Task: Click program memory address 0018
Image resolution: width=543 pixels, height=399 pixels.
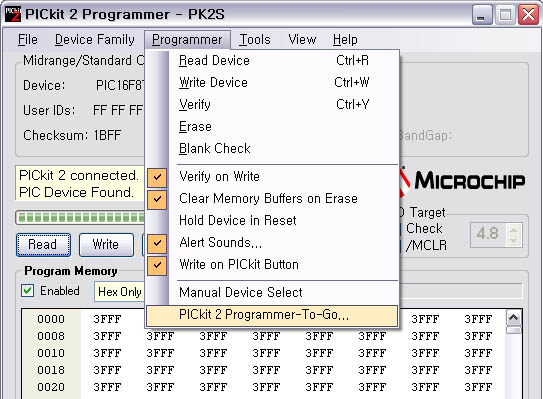Action: tap(51, 370)
